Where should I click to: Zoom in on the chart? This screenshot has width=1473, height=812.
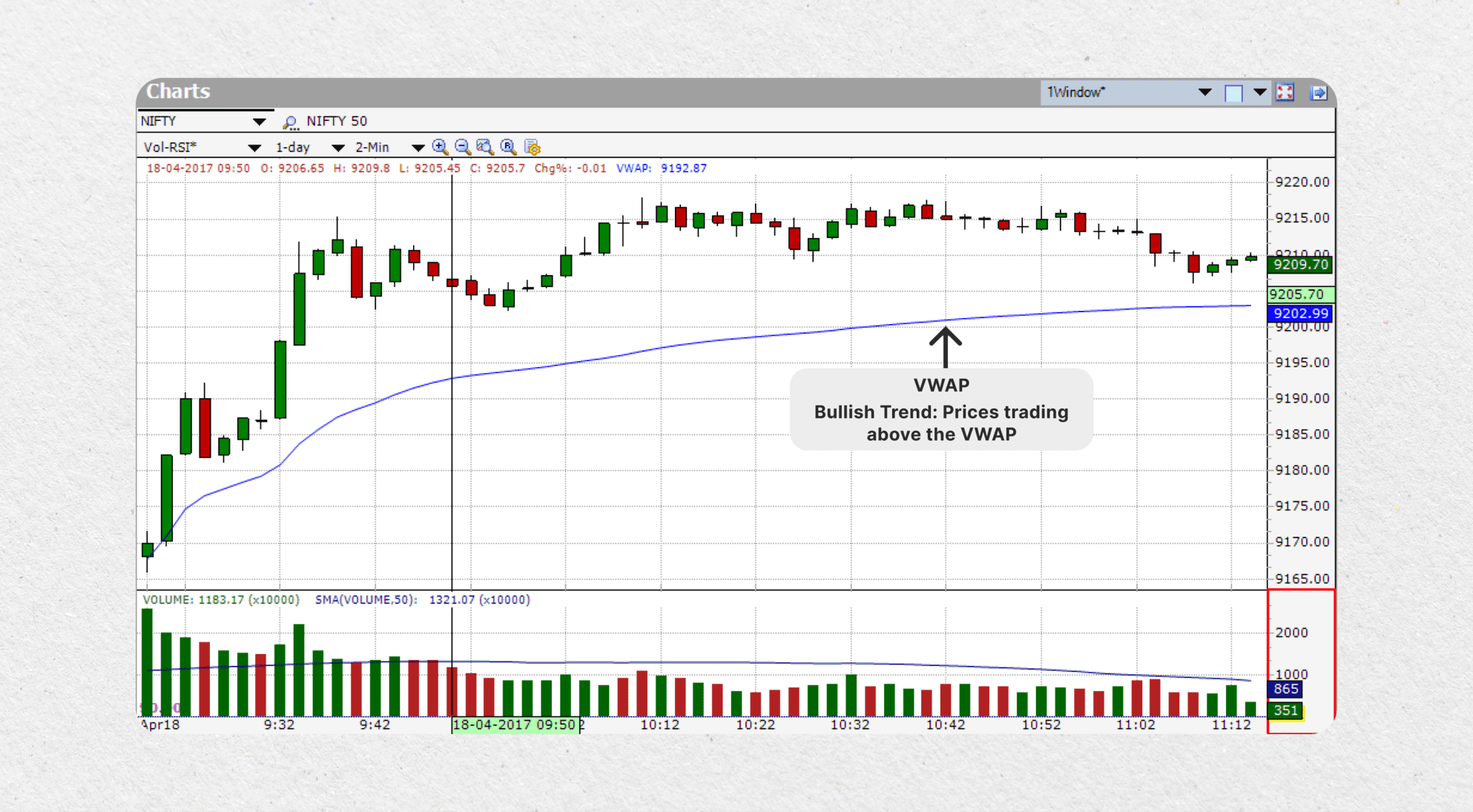coord(439,147)
